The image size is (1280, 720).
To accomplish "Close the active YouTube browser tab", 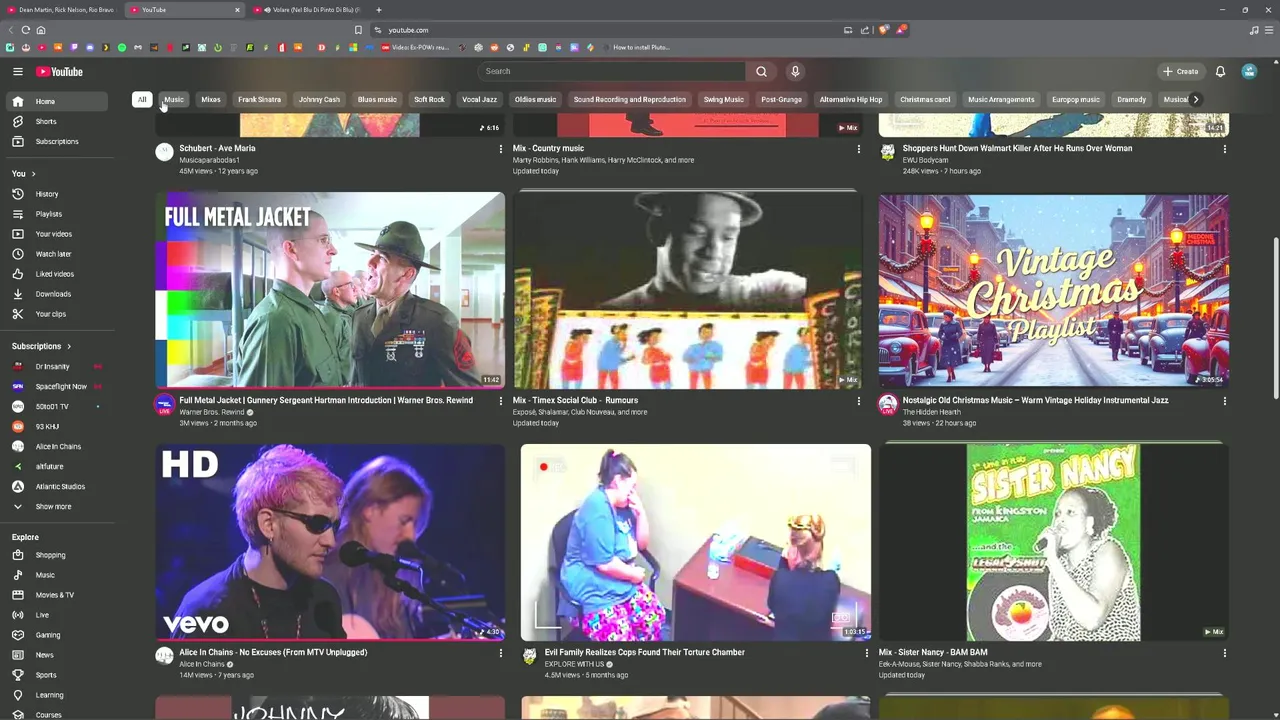I will coord(237,10).
